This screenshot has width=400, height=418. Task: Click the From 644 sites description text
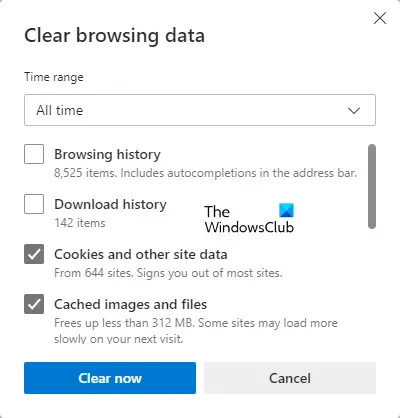tap(168, 273)
